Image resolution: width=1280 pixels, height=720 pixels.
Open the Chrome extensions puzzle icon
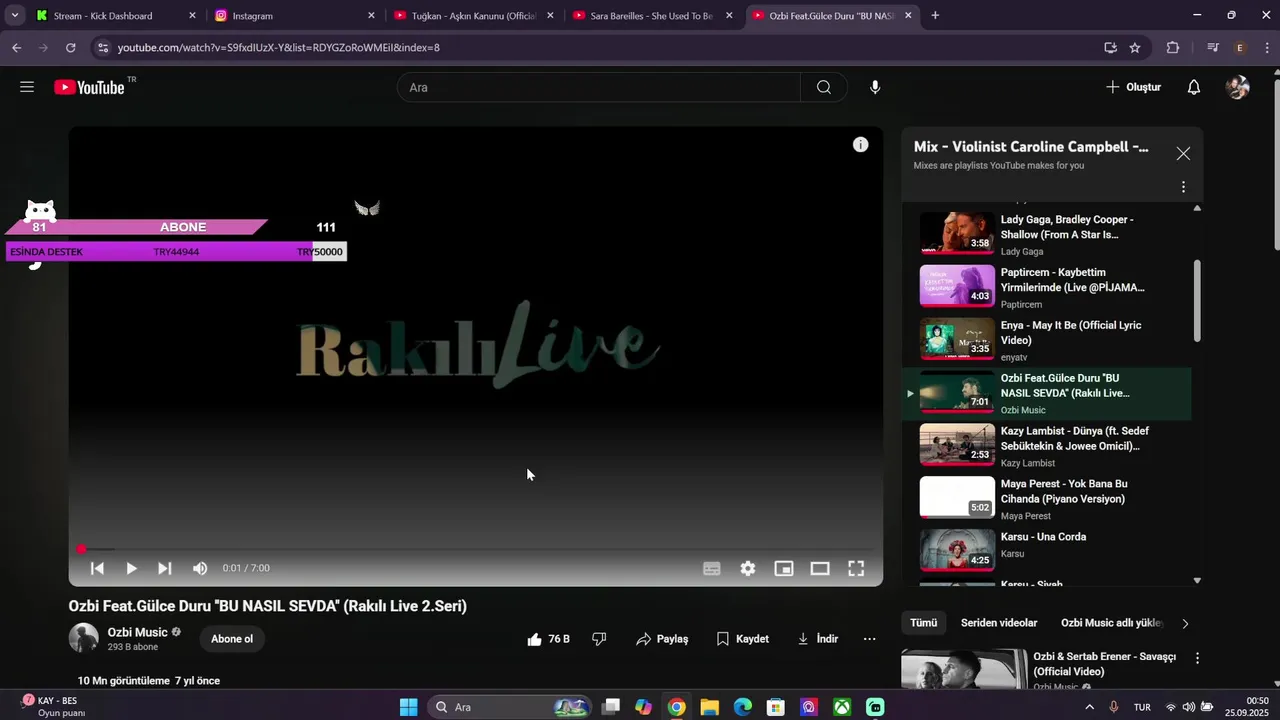(x=1173, y=47)
